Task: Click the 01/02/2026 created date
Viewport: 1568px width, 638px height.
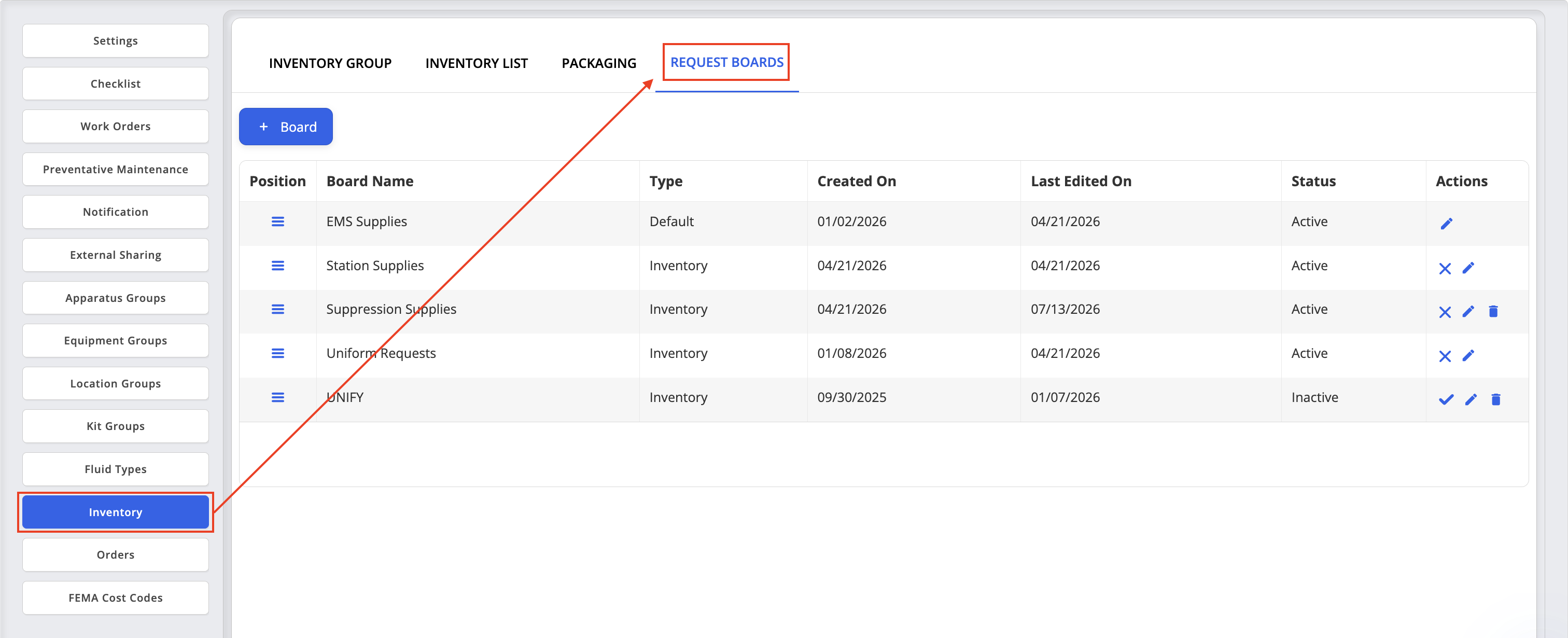Action: tap(851, 221)
